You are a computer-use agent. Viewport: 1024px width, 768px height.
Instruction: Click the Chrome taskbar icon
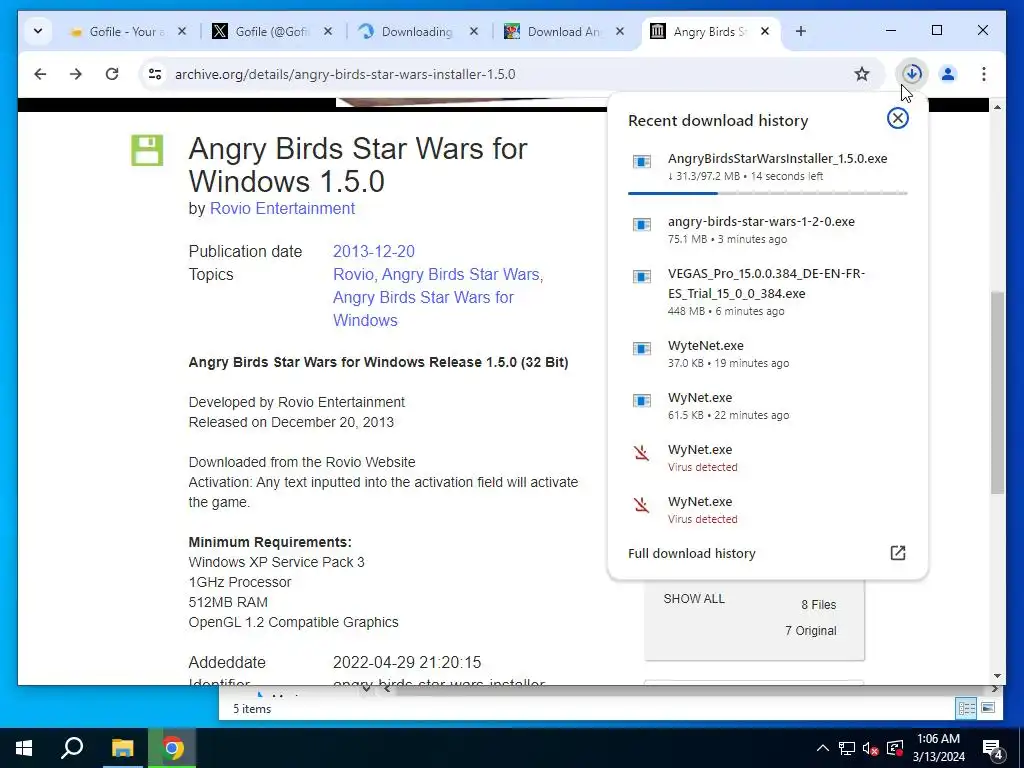tap(172, 748)
